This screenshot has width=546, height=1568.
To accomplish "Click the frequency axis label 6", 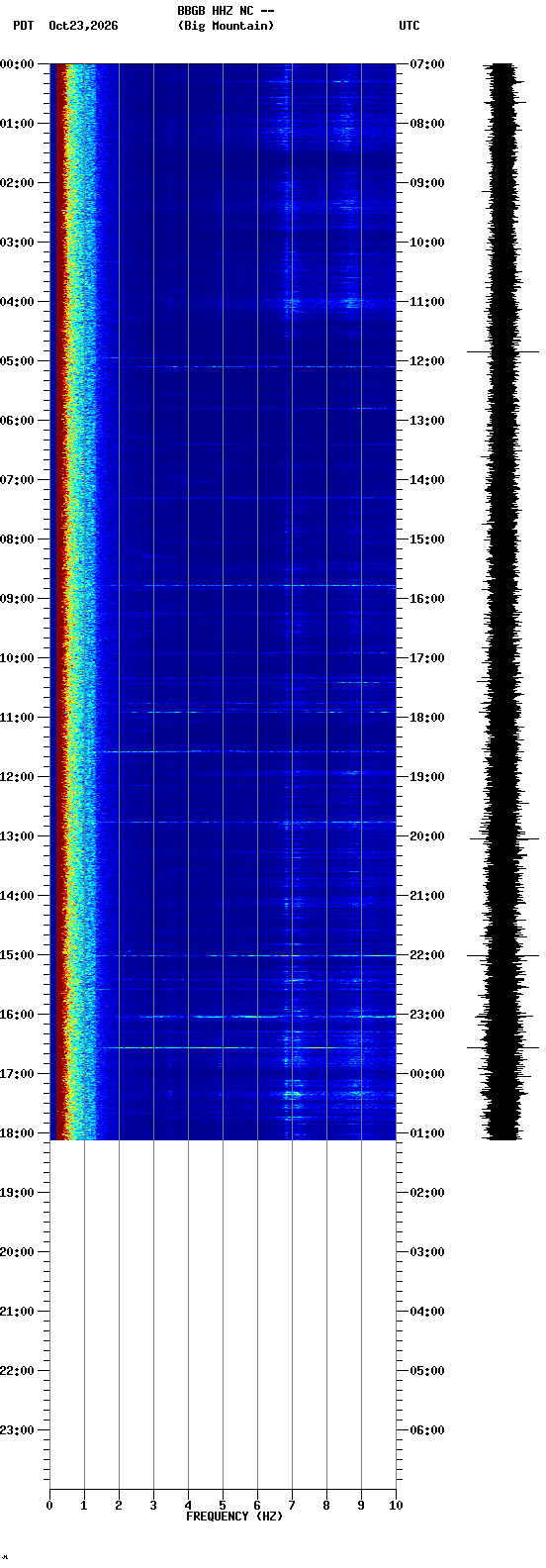I will [257, 1506].
